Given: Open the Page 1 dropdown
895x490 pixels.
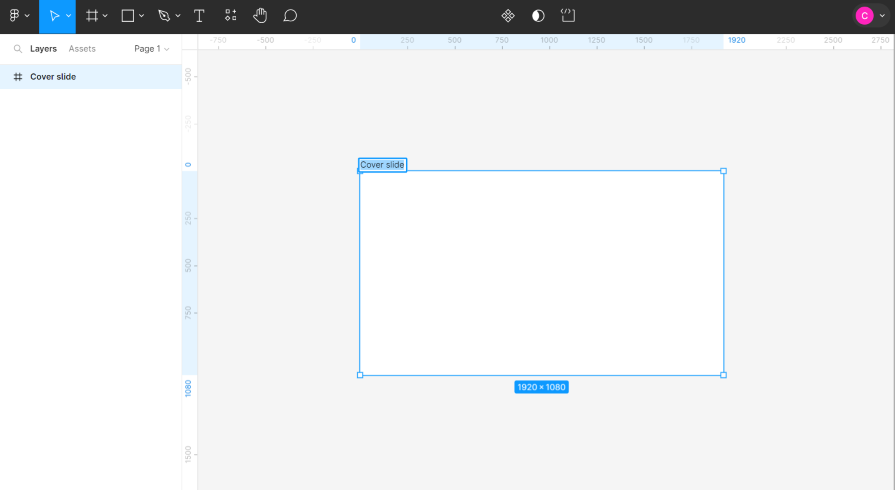Looking at the screenshot, I should pyautogui.click(x=152, y=49).
